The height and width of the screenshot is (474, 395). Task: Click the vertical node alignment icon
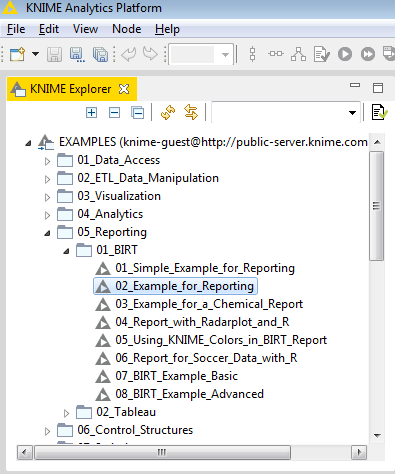pos(253,54)
